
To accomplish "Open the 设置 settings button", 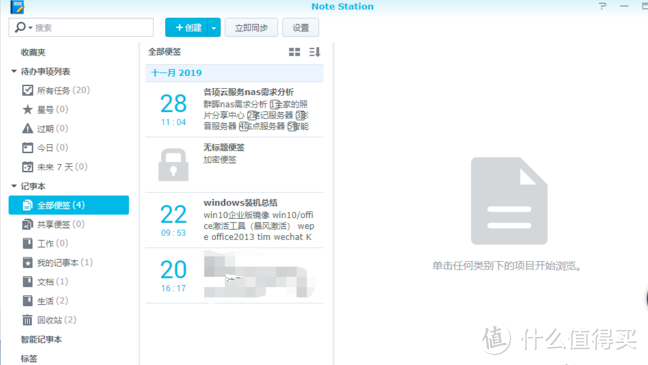I will (x=300, y=28).
